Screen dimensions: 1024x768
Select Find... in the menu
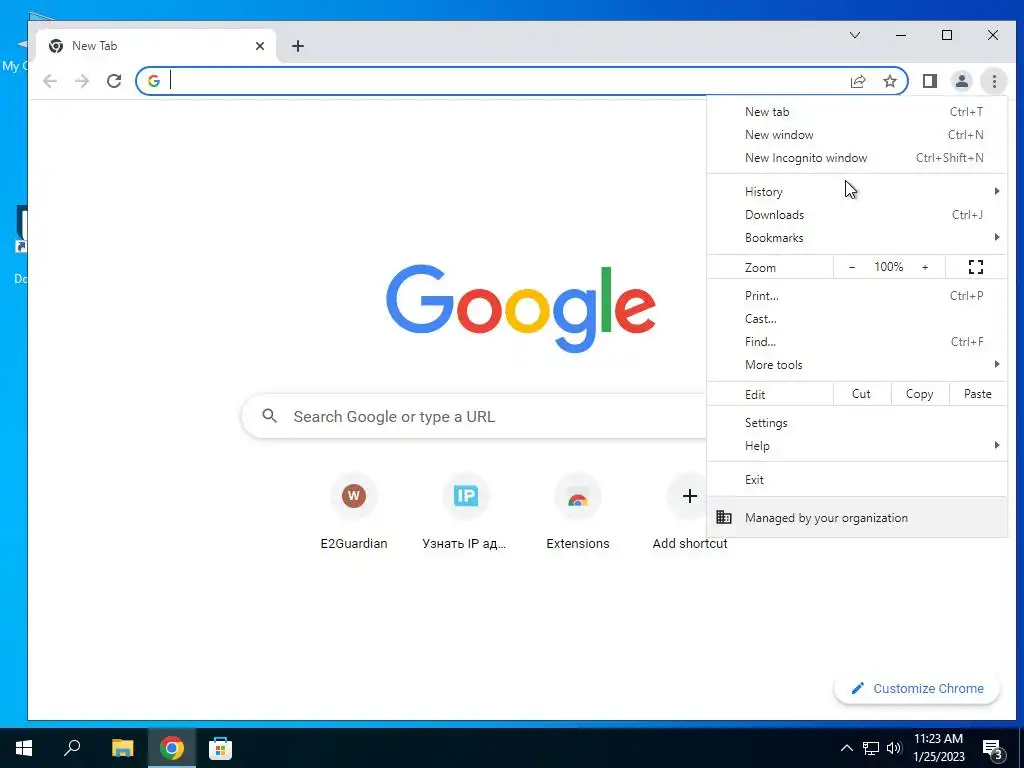(857, 342)
